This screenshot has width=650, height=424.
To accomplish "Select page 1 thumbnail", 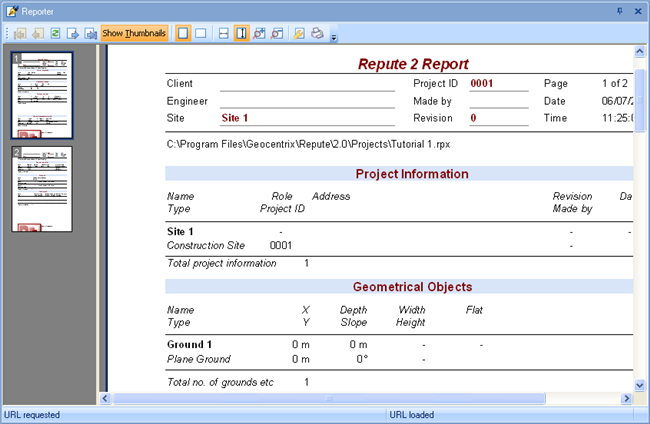I will pos(42,95).
